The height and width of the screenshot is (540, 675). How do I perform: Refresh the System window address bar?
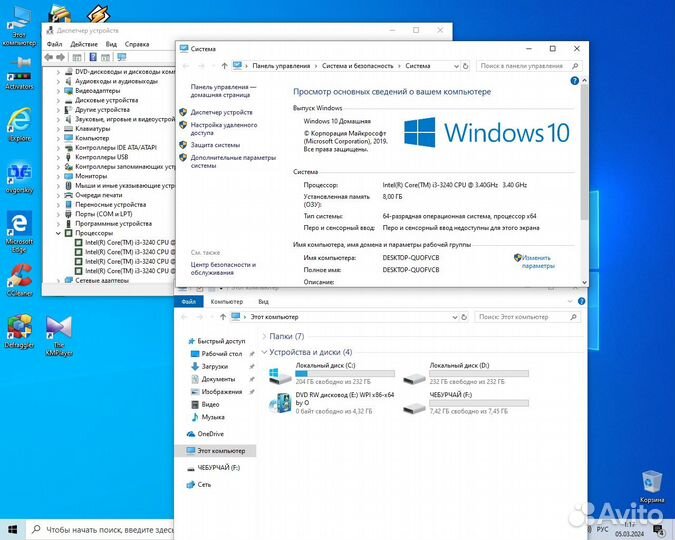coord(465,66)
